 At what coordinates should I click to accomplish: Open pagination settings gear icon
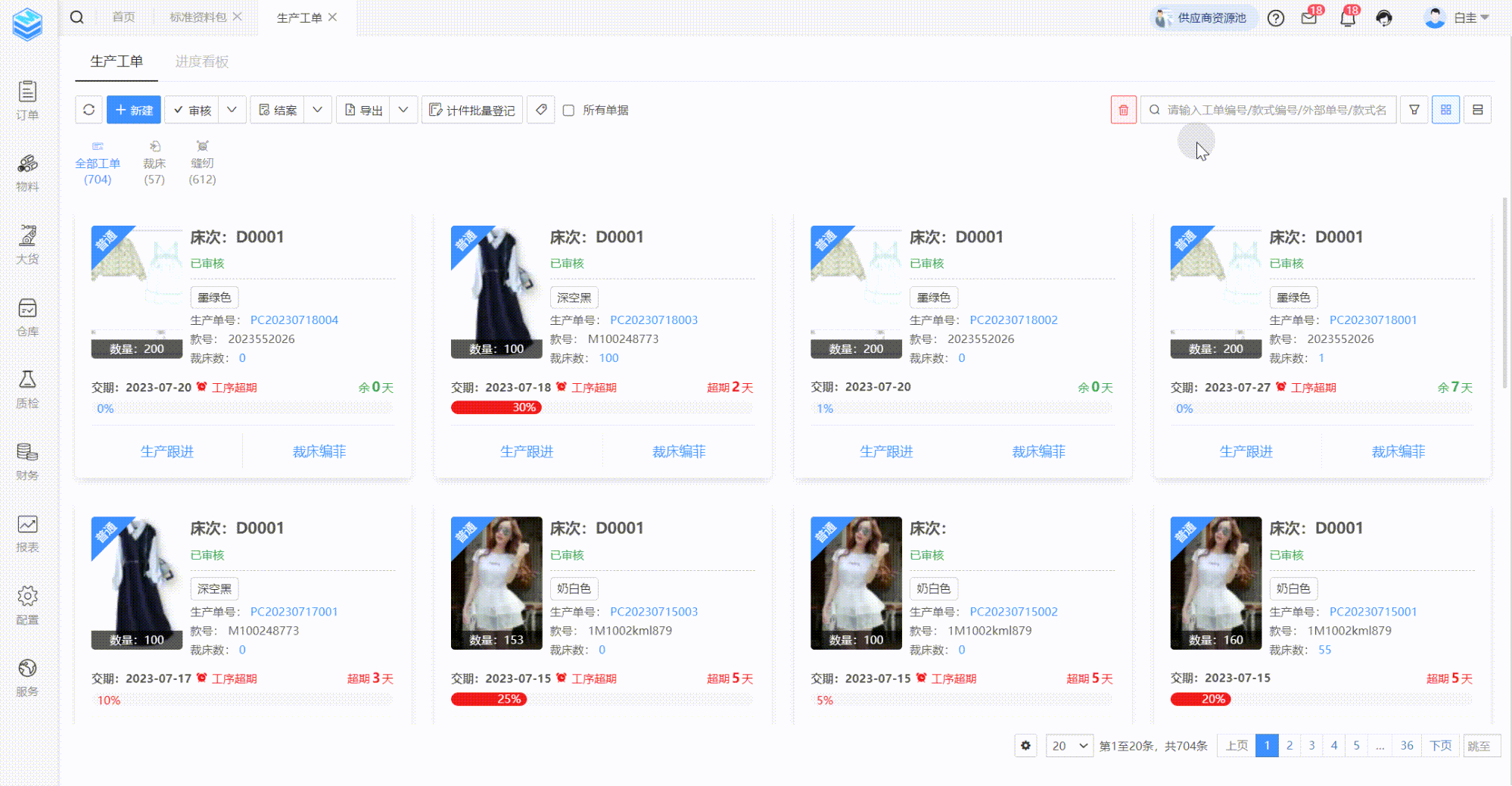[1025, 745]
